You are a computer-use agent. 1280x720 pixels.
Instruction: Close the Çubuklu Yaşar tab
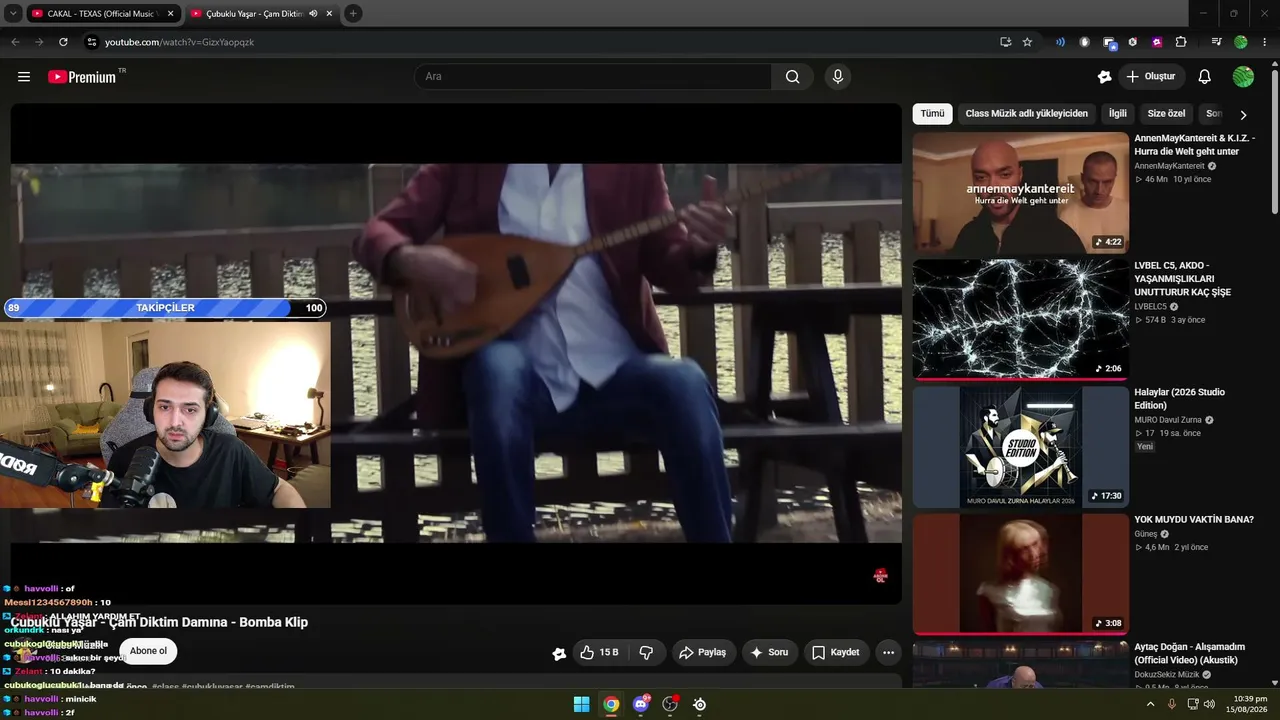pyautogui.click(x=329, y=14)
